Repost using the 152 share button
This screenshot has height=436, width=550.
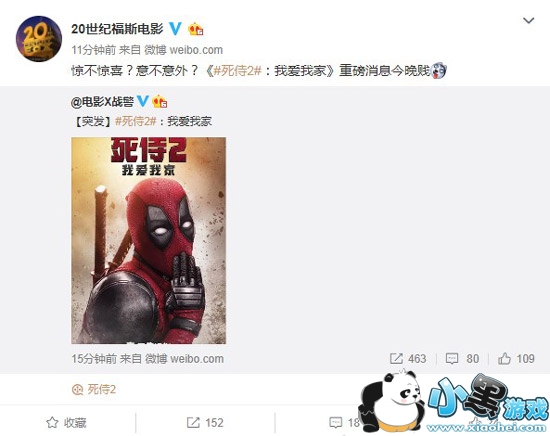[205, 423]
